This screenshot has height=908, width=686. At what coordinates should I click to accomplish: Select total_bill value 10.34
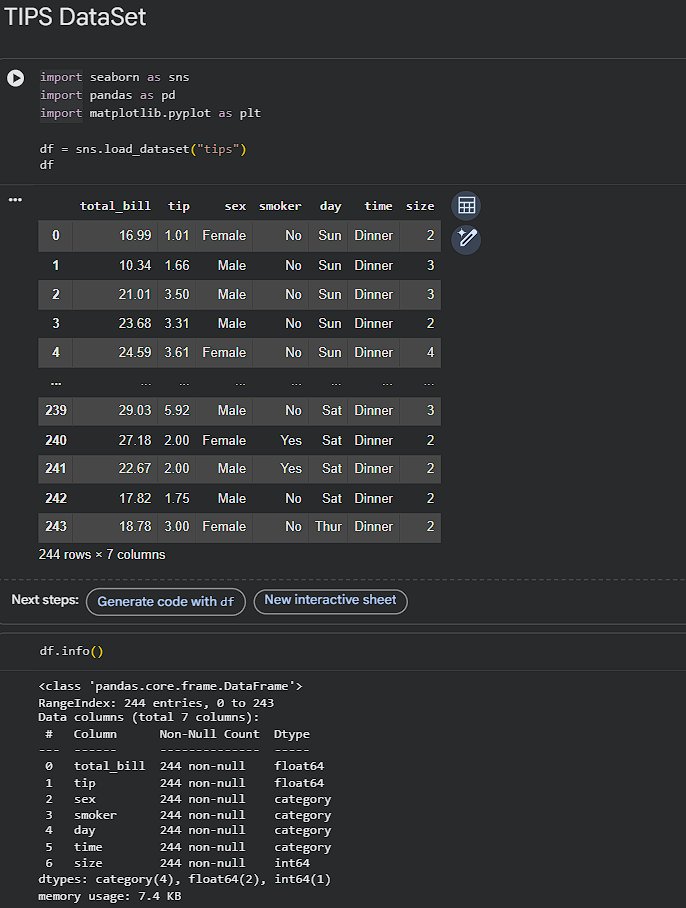135,266
